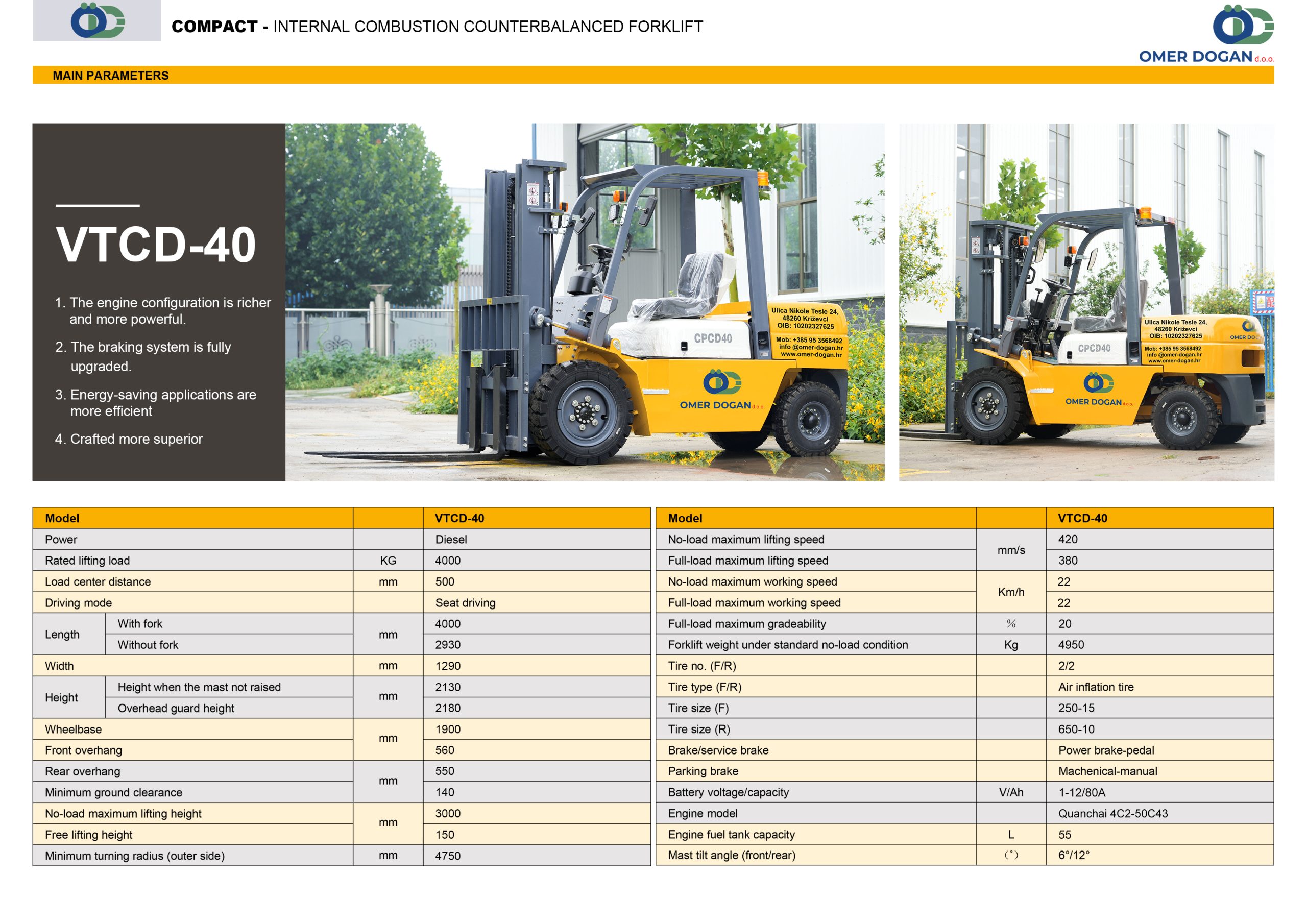Viewport: 1307px width, 924px height.
Task: Click the left table Model header cell
Action: point(193,518)
